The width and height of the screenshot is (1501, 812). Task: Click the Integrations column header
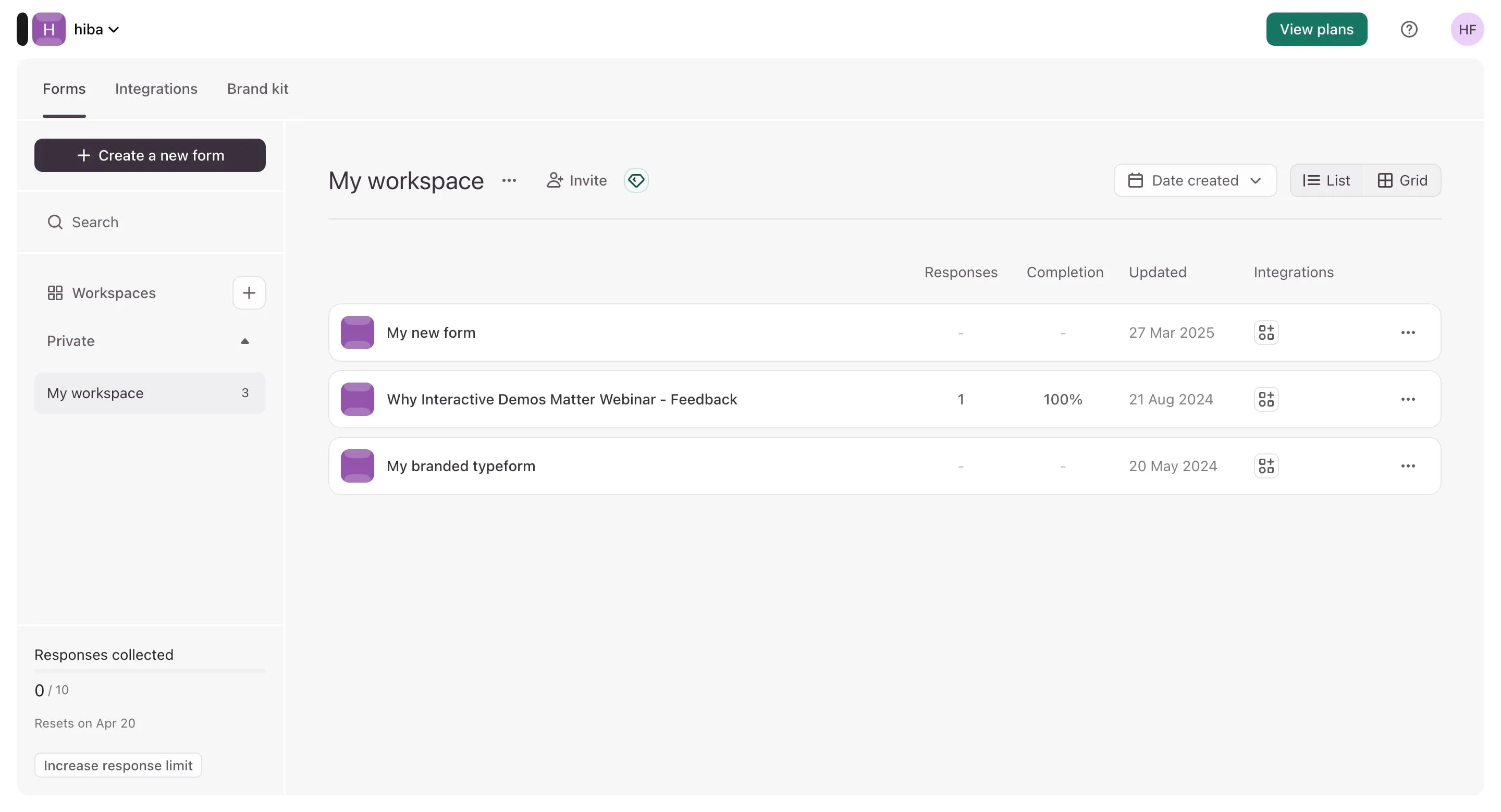click(x=1294, y=272)
